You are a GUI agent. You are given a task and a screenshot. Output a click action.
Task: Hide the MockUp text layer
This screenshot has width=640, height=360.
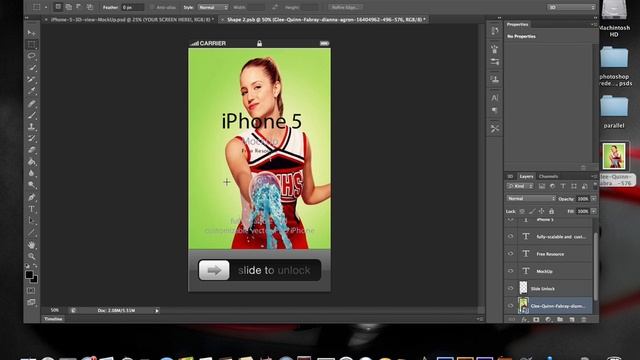[511, 271]
